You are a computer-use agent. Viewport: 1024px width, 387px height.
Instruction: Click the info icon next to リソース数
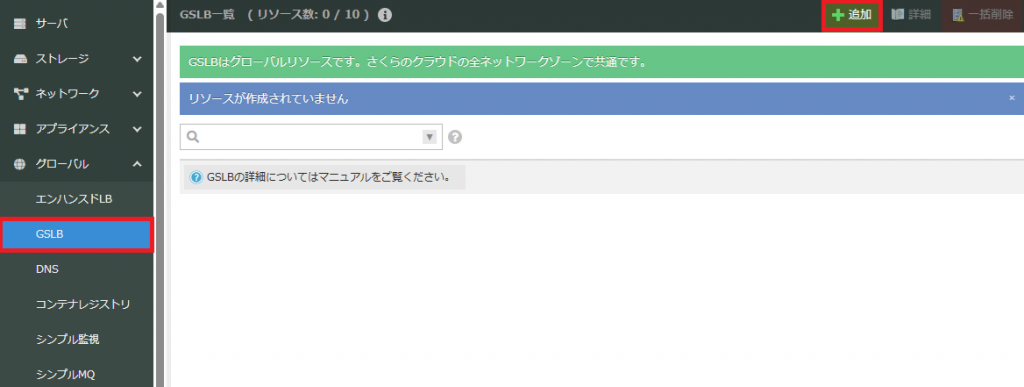[385, 15]
